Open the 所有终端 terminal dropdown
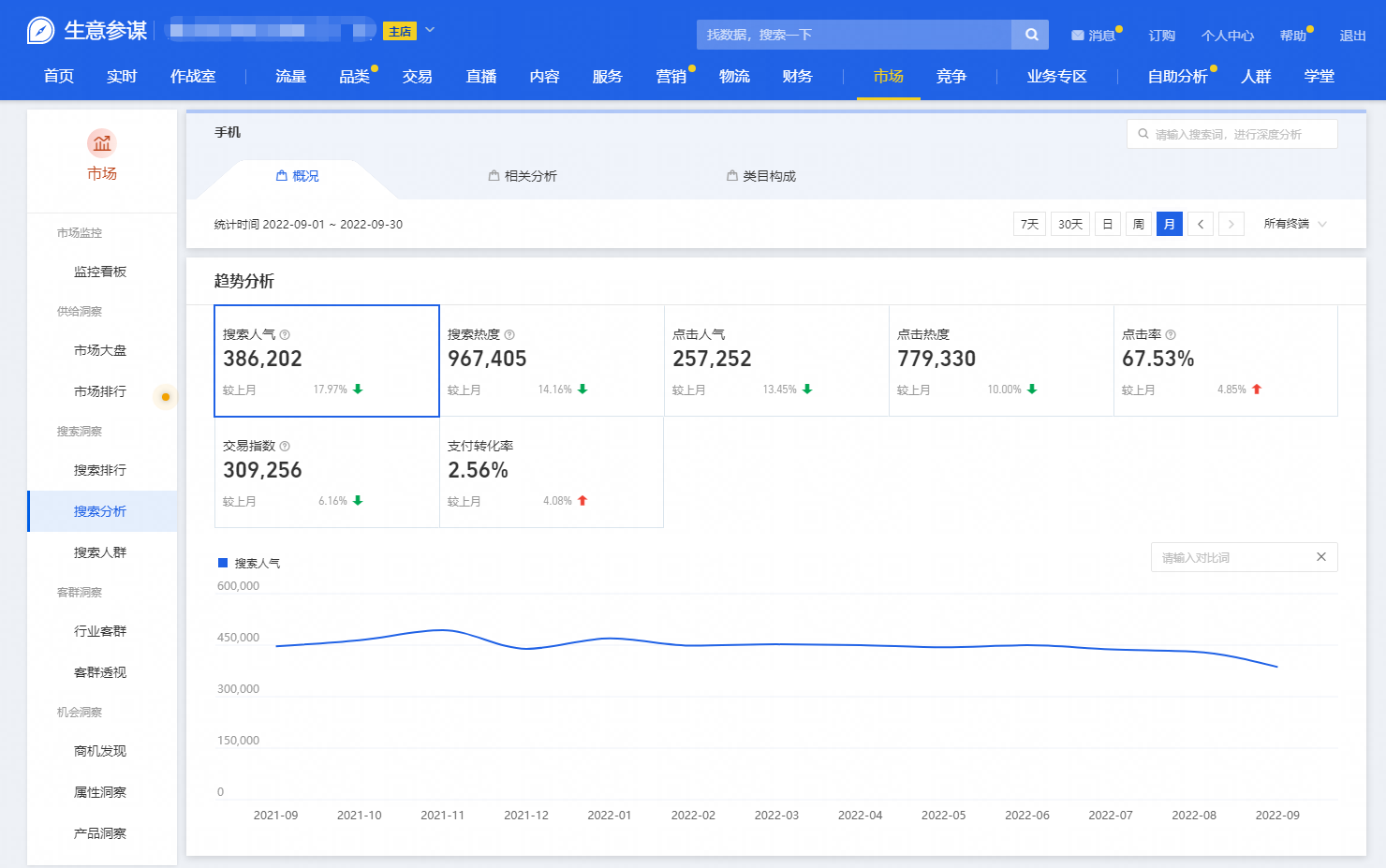This screenshot has width=1386, height=868. (x=1295, y=224)
